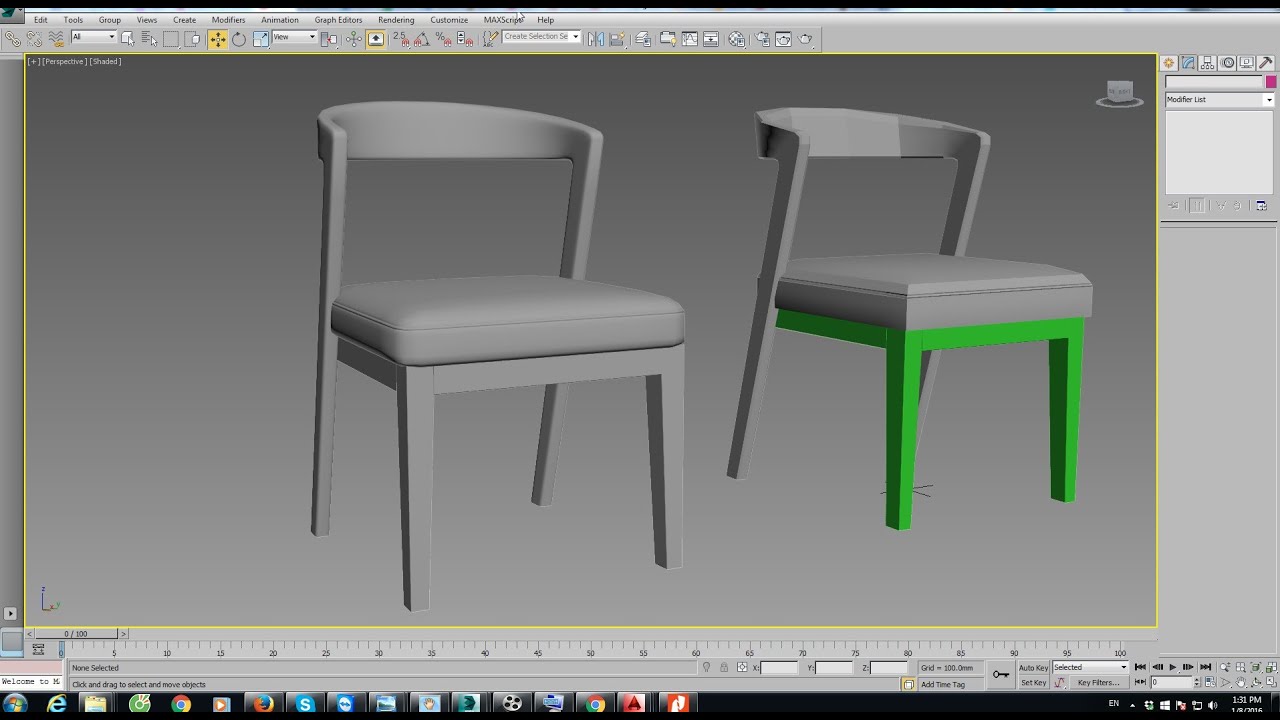Viewport: 1280px width, 720px height.
Task: Toggle Spinner Snap
Action: click(x=465, y=39)
